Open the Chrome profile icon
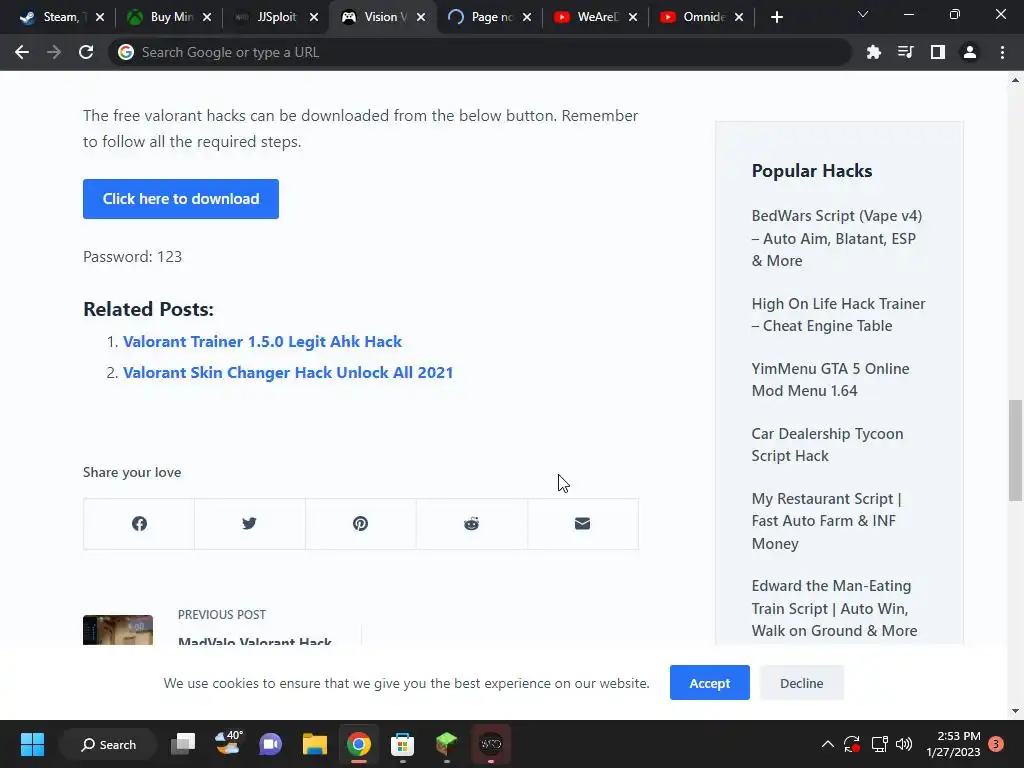The width and height of the screenshot is (1024, 768). 970,52
